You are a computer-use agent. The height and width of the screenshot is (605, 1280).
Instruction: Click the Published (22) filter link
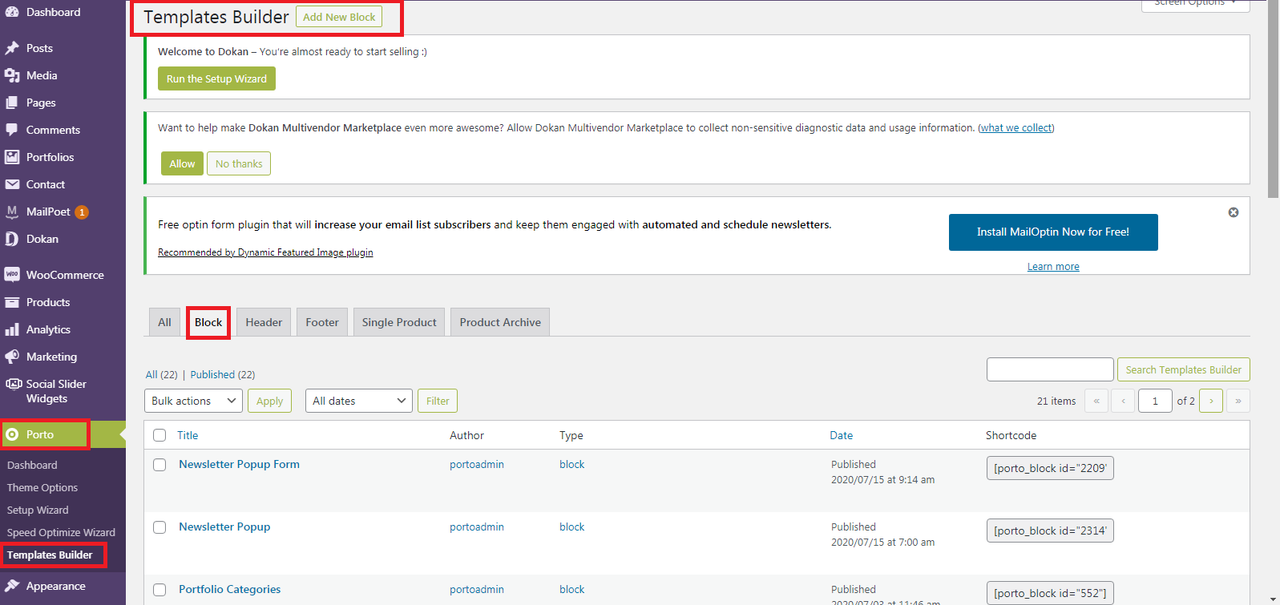tap(222, 374)
